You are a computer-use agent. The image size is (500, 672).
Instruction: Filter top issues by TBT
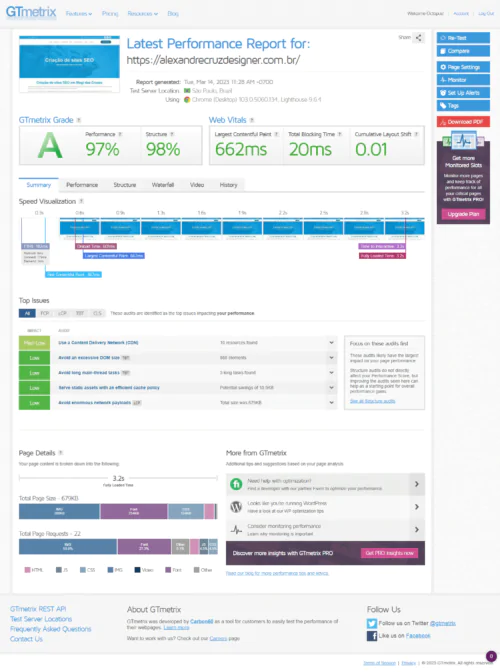[80, 313]
